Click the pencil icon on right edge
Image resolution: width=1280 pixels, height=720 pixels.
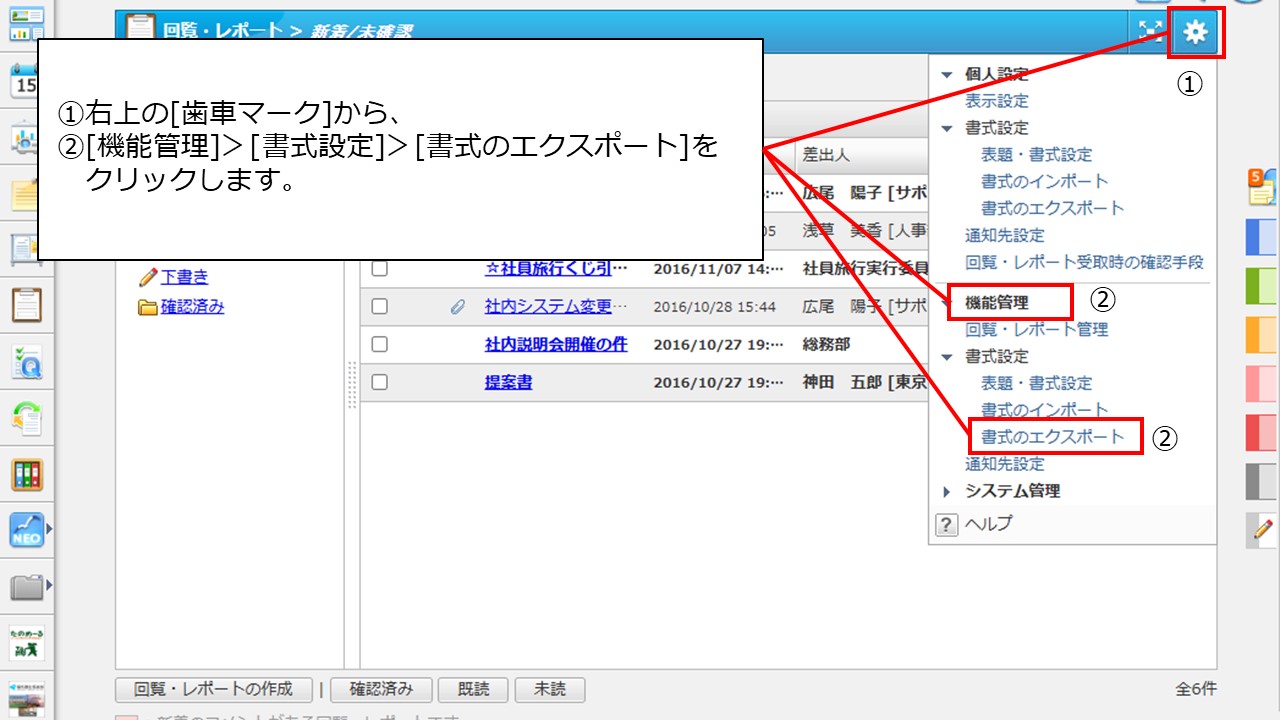coord(1262,529)
